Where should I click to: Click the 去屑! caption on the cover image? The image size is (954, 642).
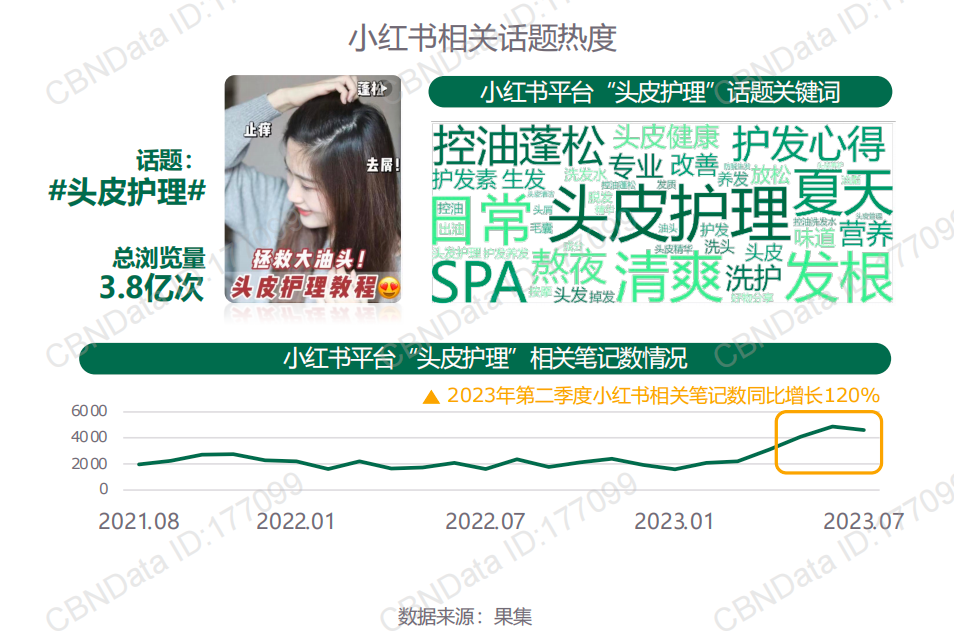pos(382,164)
